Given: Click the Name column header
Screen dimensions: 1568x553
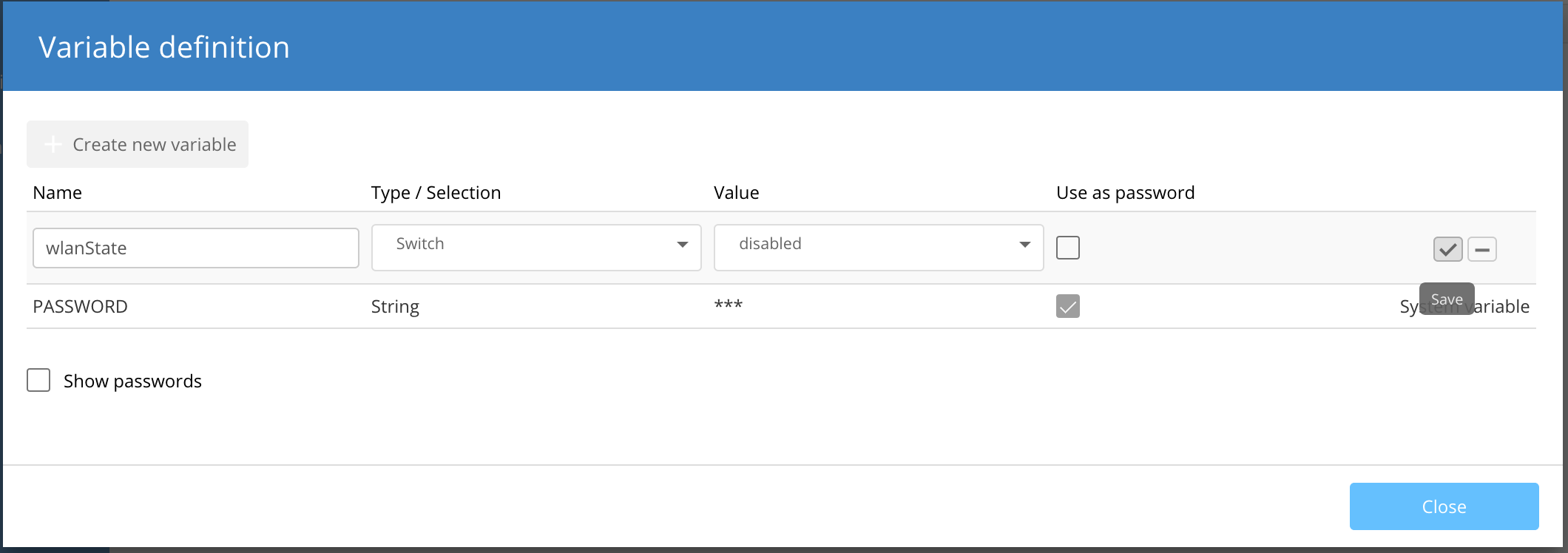Looking at the screenshot, I should (x=58, y=193).
